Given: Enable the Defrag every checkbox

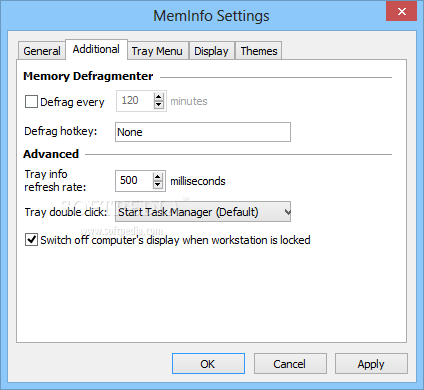Looking at the screenshot, I should [x=31, y=102].
